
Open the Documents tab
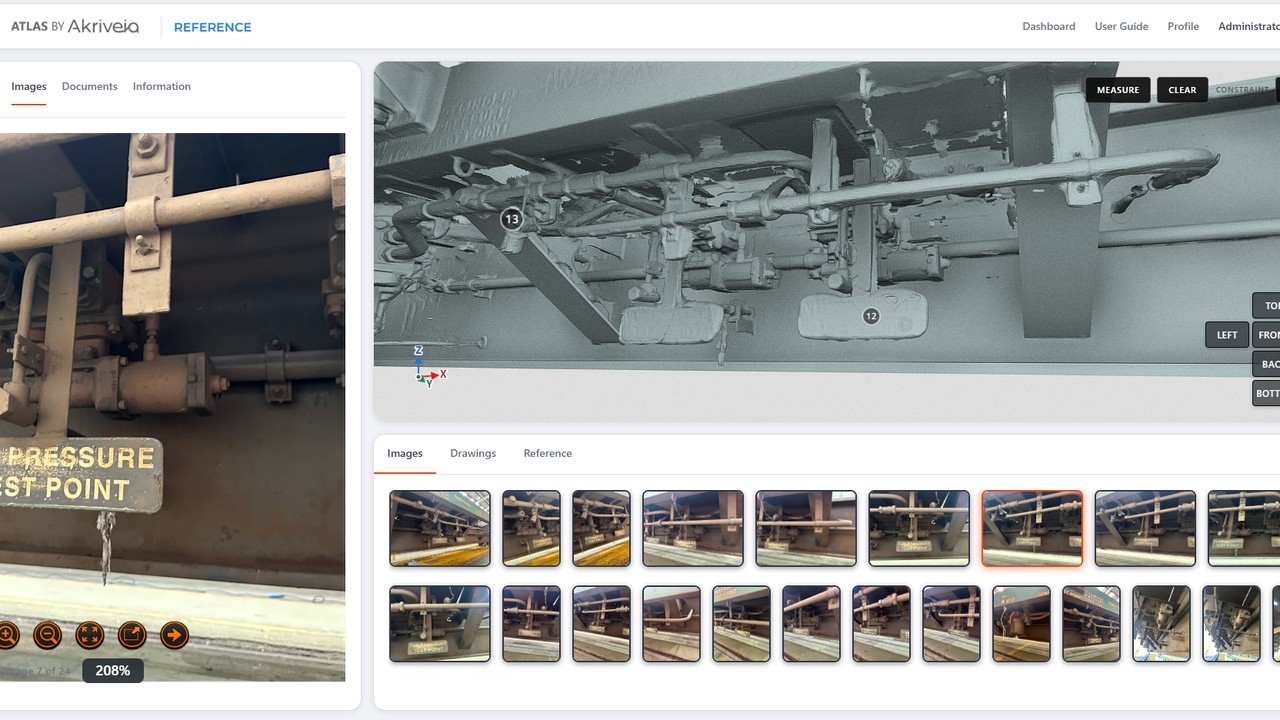pos(90,86)
